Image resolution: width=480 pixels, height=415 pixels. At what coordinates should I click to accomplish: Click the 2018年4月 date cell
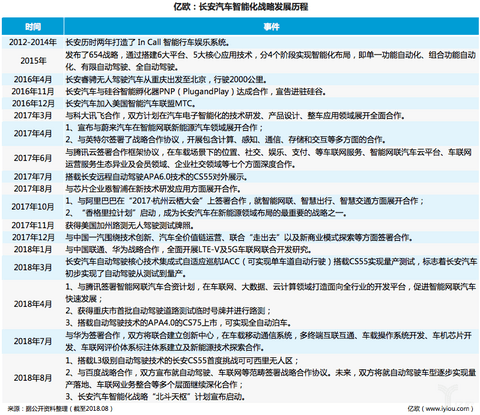tap(33, 304)
